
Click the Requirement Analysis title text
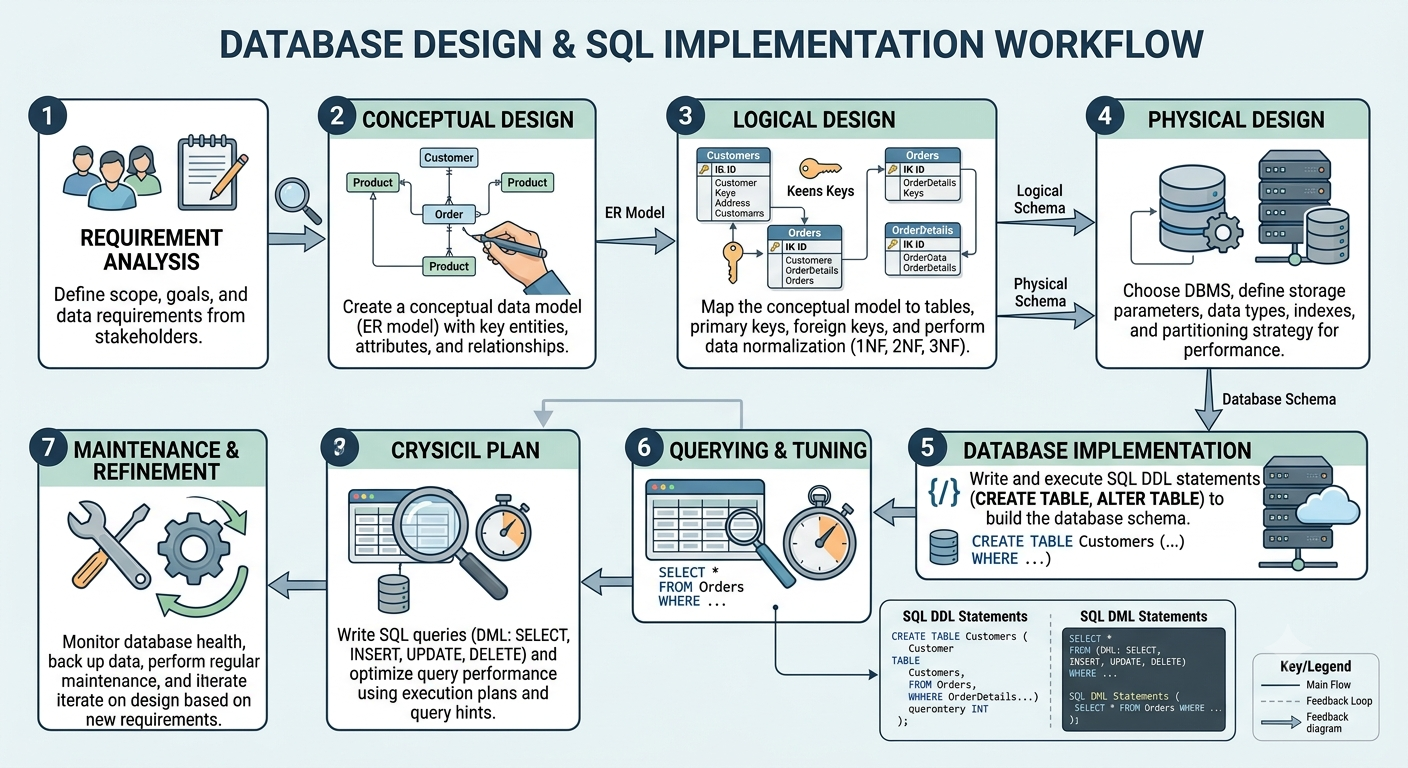[x=150, y=250]
